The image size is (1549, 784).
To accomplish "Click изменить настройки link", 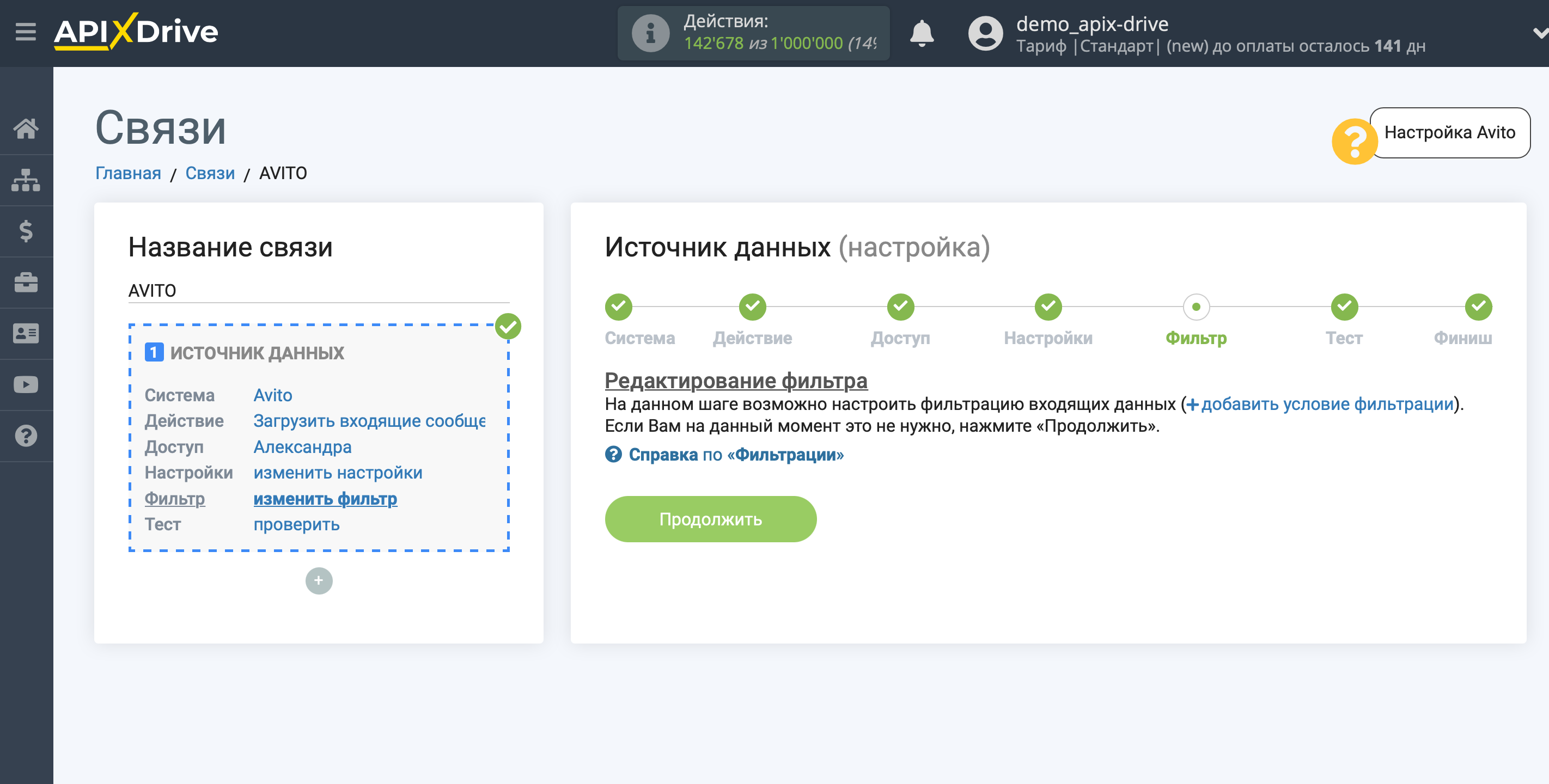I will (337, 473).
